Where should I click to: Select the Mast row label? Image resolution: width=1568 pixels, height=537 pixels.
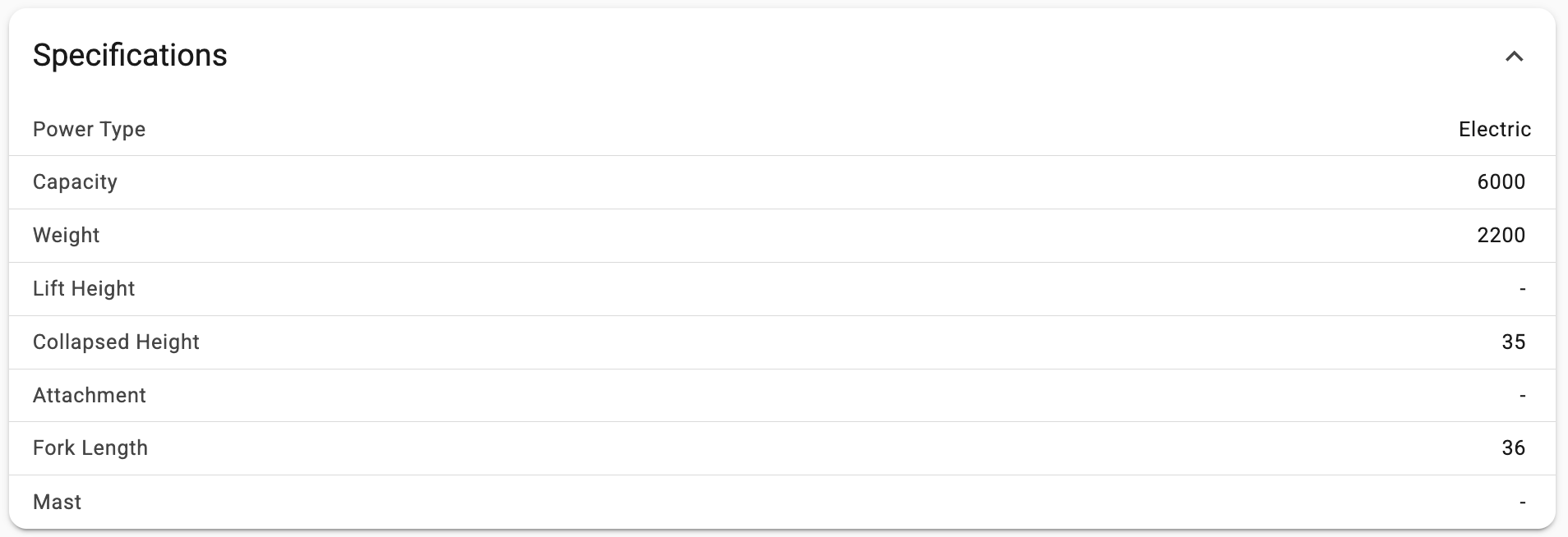click(57, 503)
